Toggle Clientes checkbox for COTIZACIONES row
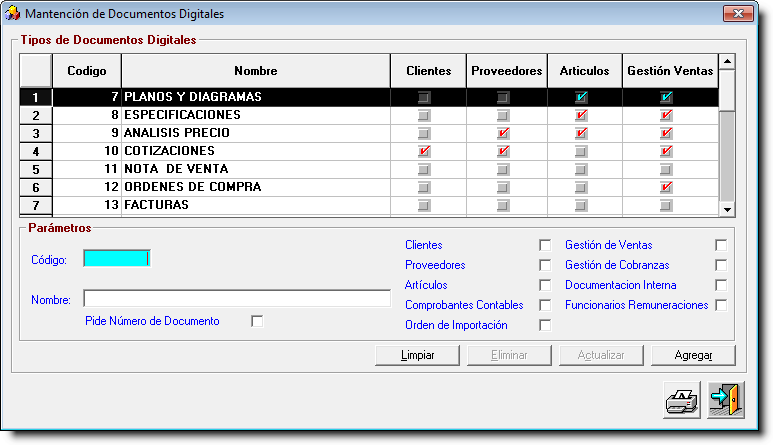The height and width of the screenshot is (445, 773). [x=424, y=151]
